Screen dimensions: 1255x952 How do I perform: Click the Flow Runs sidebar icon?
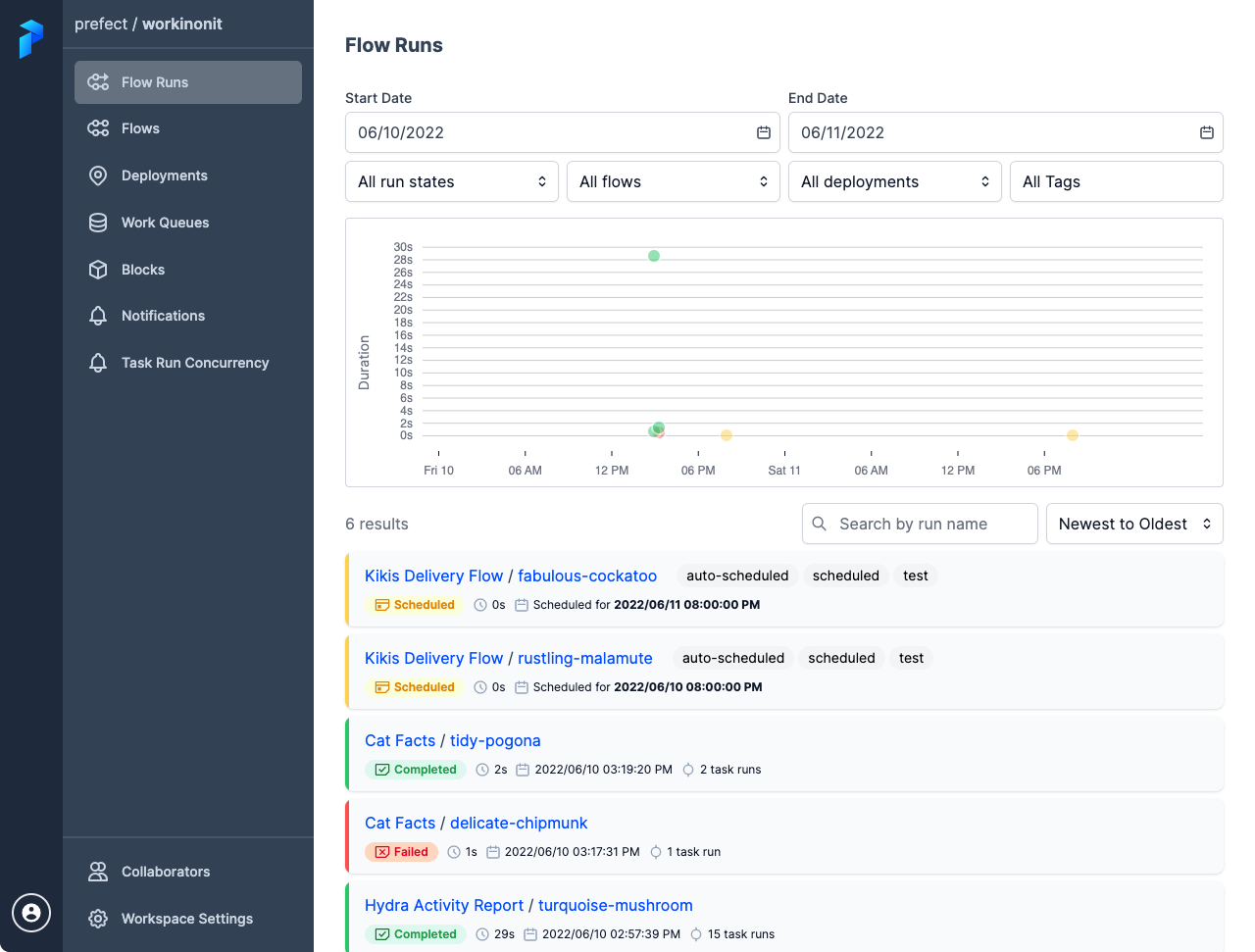[x=98, y=82]
